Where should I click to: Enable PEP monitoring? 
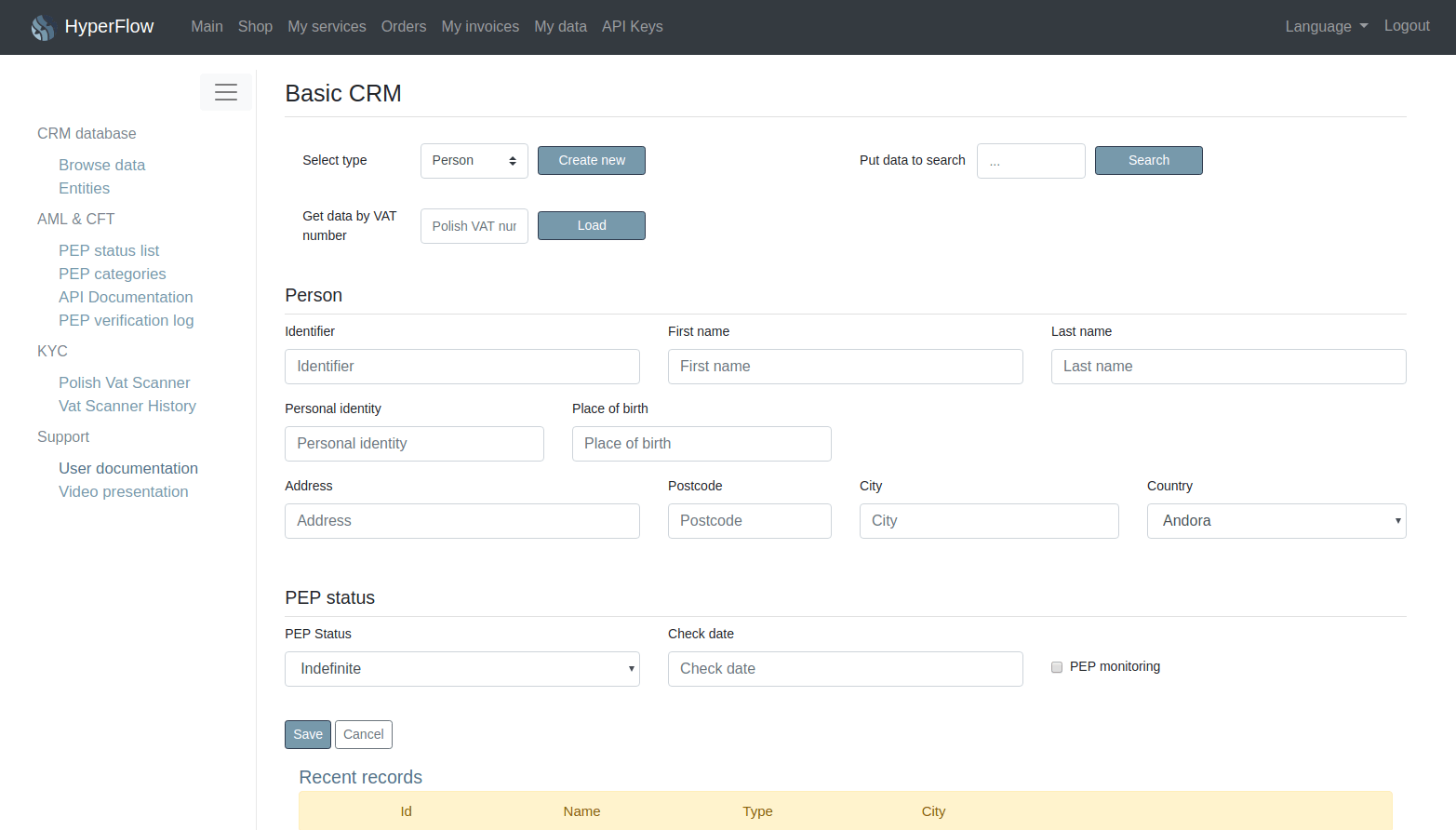1056,666
